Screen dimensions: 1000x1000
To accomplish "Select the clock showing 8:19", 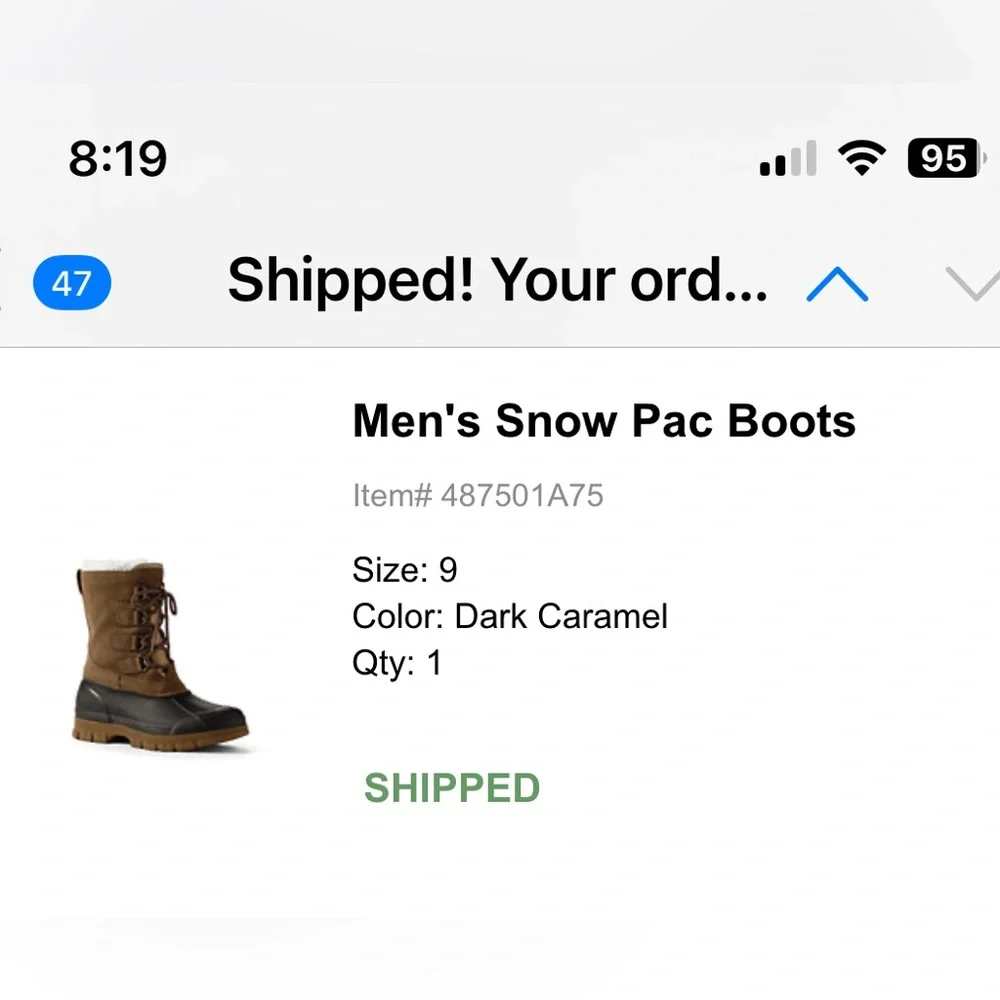I will pos(117,158).
